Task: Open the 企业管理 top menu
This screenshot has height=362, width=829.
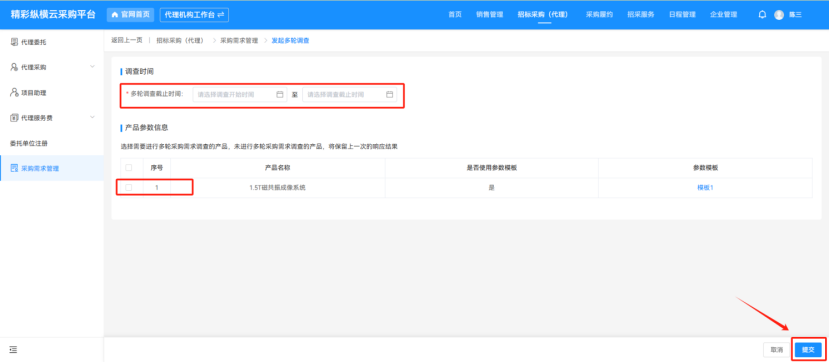Action: coord(723,15)
